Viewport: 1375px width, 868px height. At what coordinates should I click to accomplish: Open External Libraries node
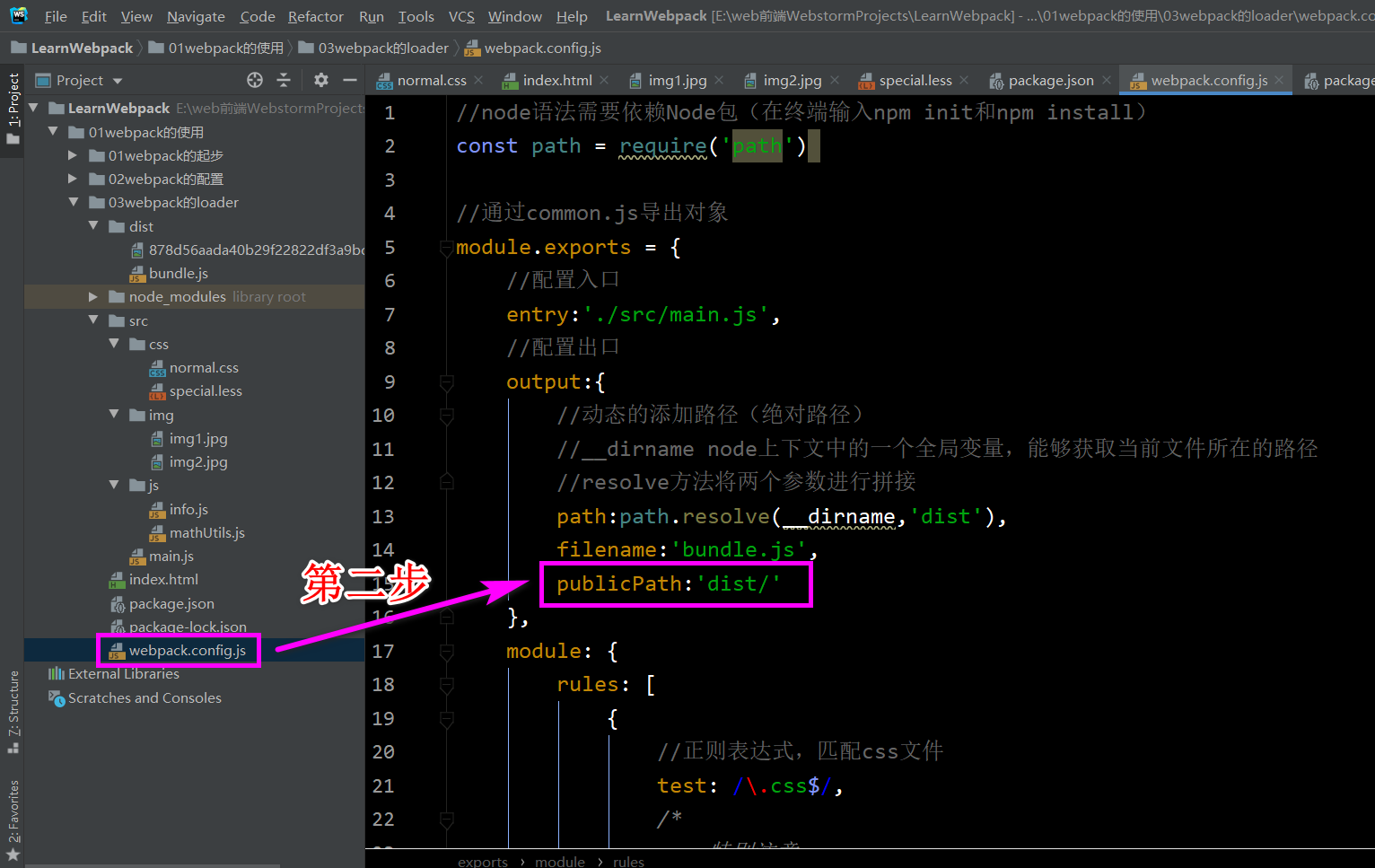[123, 673]
